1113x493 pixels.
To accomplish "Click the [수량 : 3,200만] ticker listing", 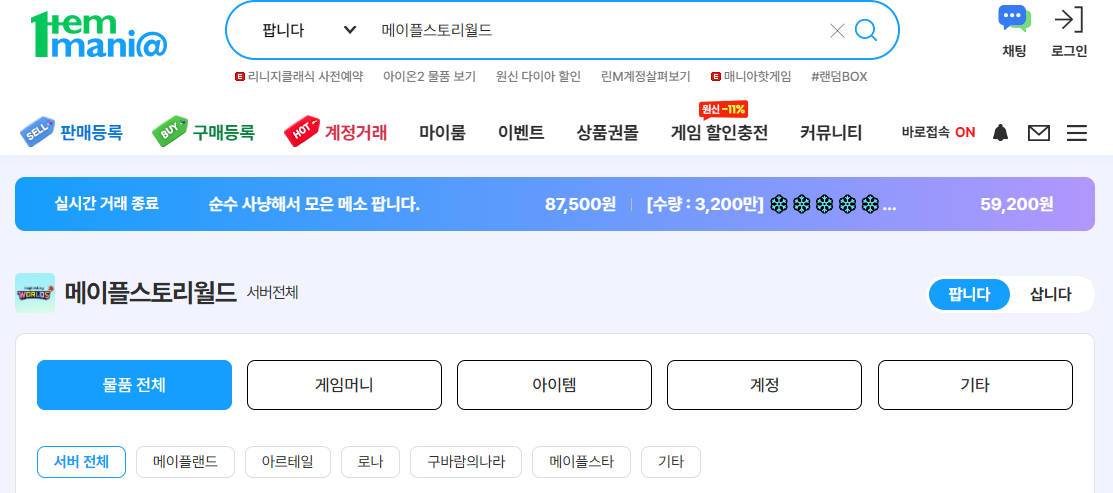I will tap(772, 204).
